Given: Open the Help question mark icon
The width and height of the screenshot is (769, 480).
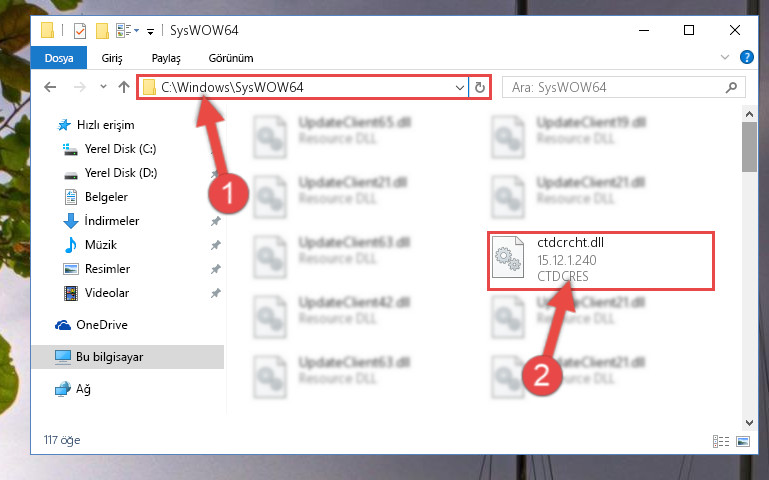Looking at the screenshot, I should tap(746, 57).
